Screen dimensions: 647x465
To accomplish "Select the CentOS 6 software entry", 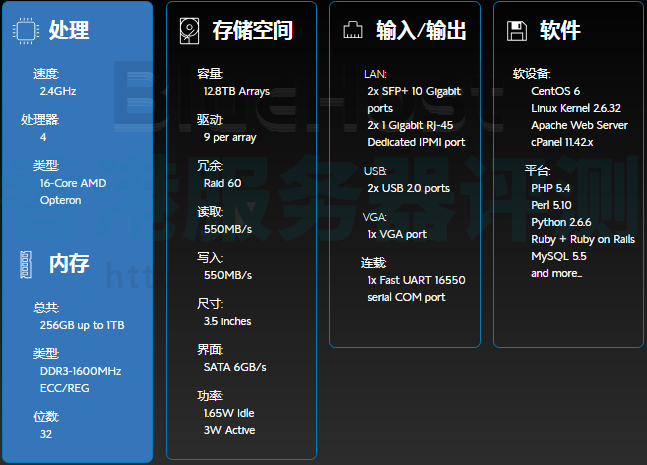I will (x=555, y=91).
